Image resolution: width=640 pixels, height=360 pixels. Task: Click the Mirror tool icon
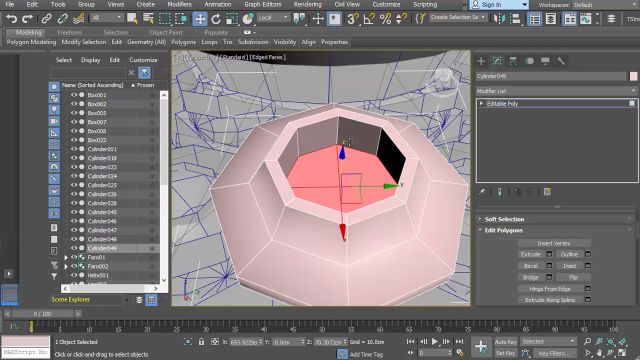(499, 19)
